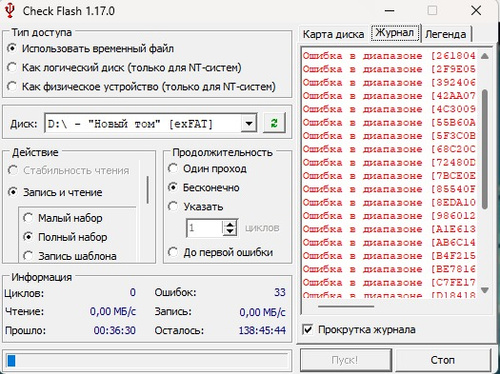The height and width of the screenshot is (374, 500).
Task: Select 'До первой ошибки' duration option
Action: pos(221,252)
